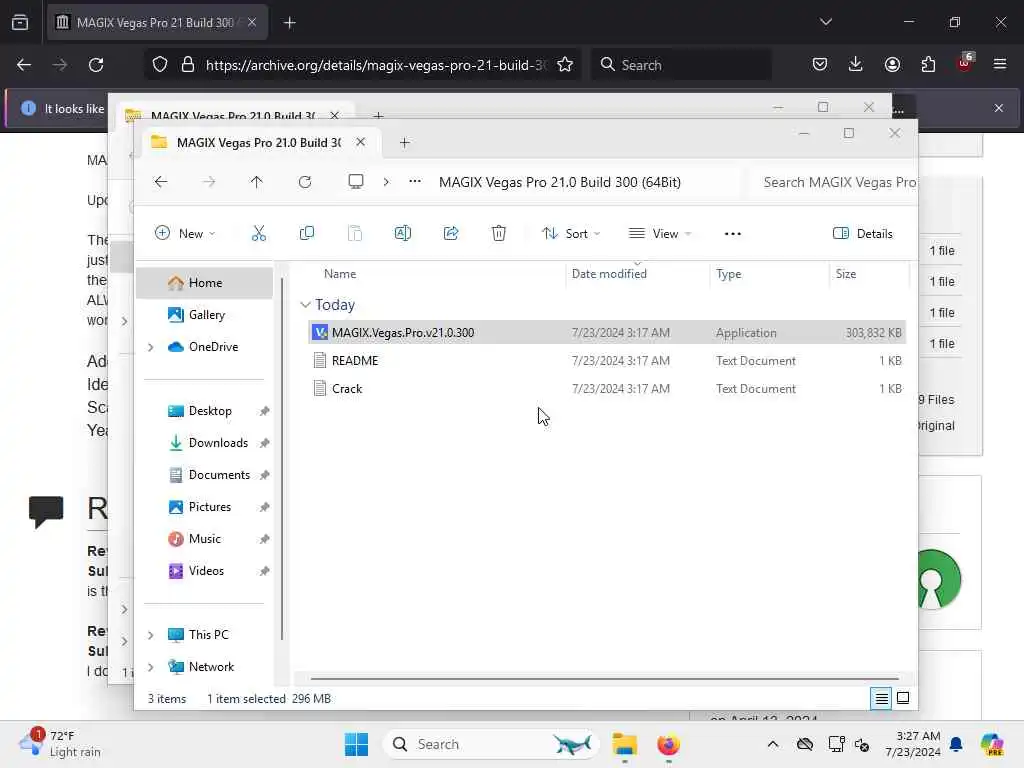Open a new Firefox tab

coord(289,23)
